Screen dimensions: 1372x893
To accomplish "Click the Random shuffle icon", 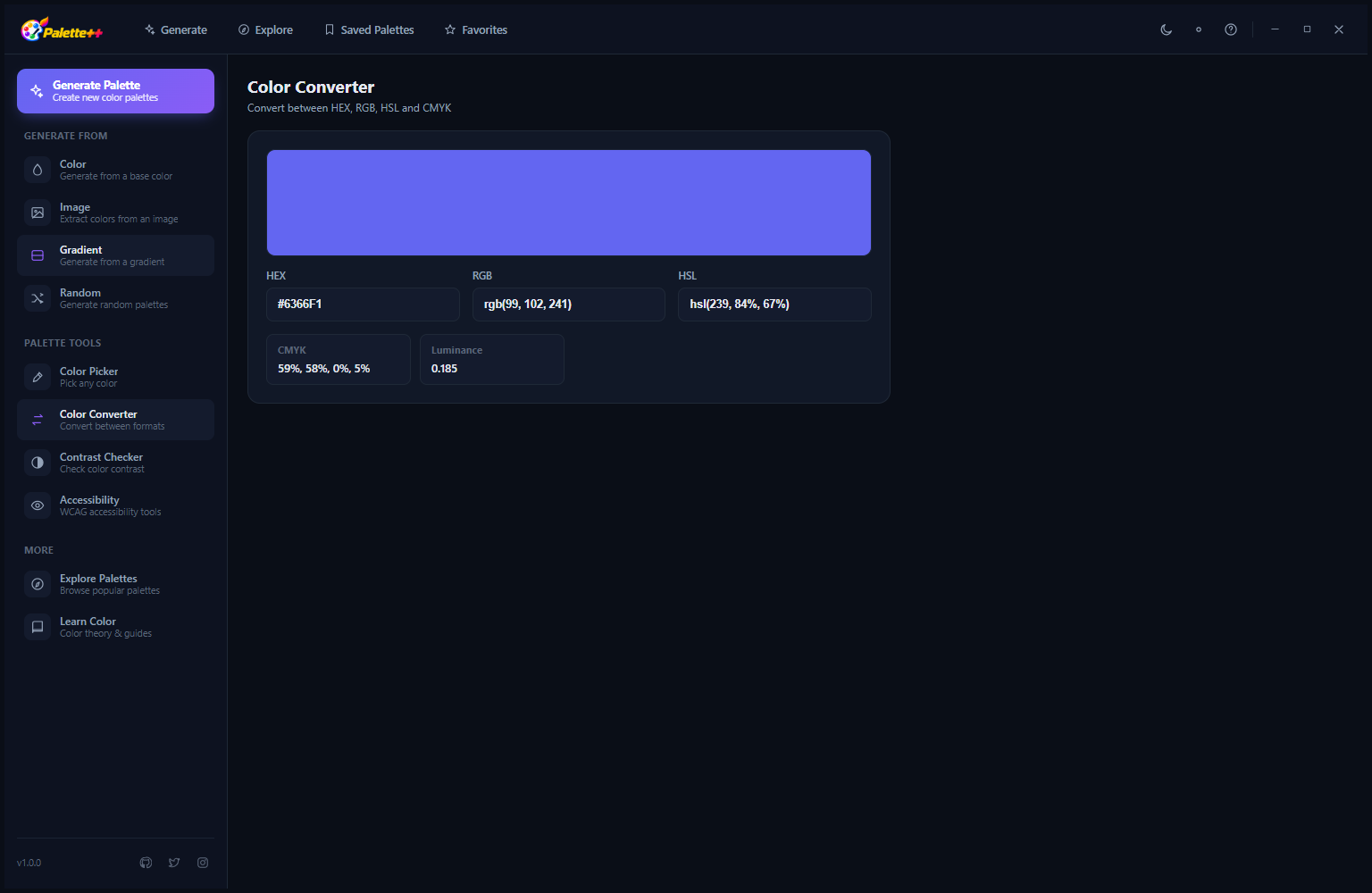I will (38, 298).
